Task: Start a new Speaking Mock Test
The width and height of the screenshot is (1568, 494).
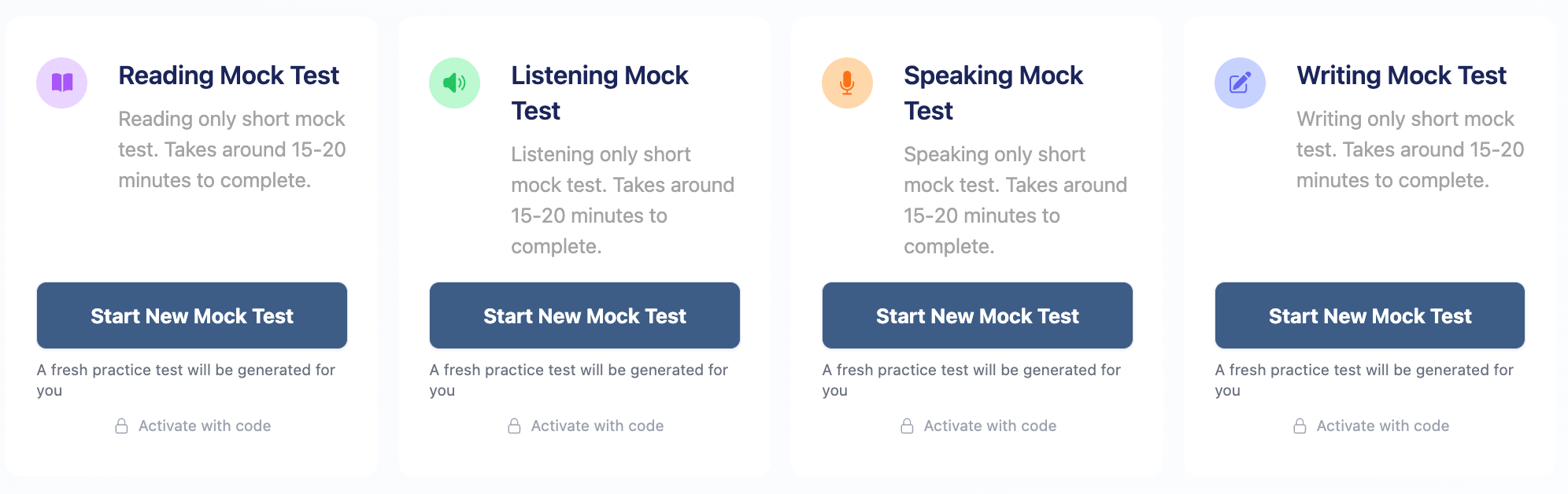Action: pyautogui.click(x=977, y=315)
